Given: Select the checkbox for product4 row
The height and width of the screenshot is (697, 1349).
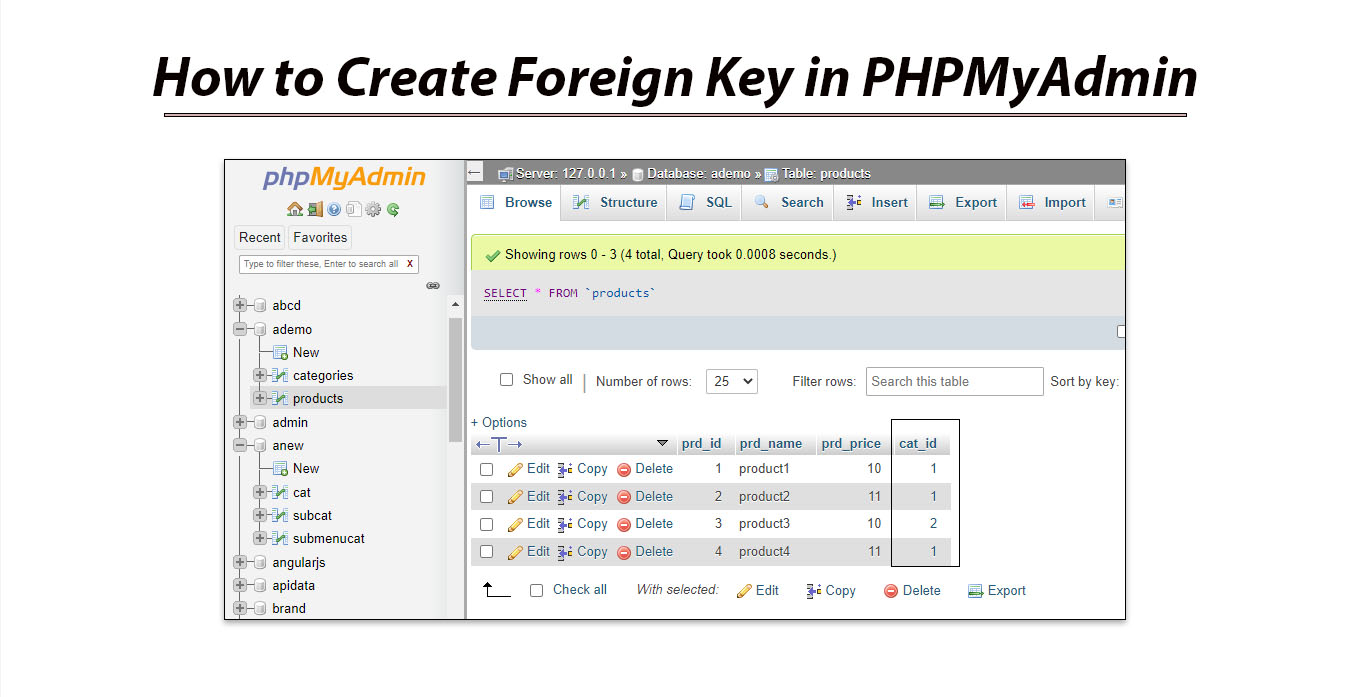Looking at the screenshot, I should [x=487, y=551].
